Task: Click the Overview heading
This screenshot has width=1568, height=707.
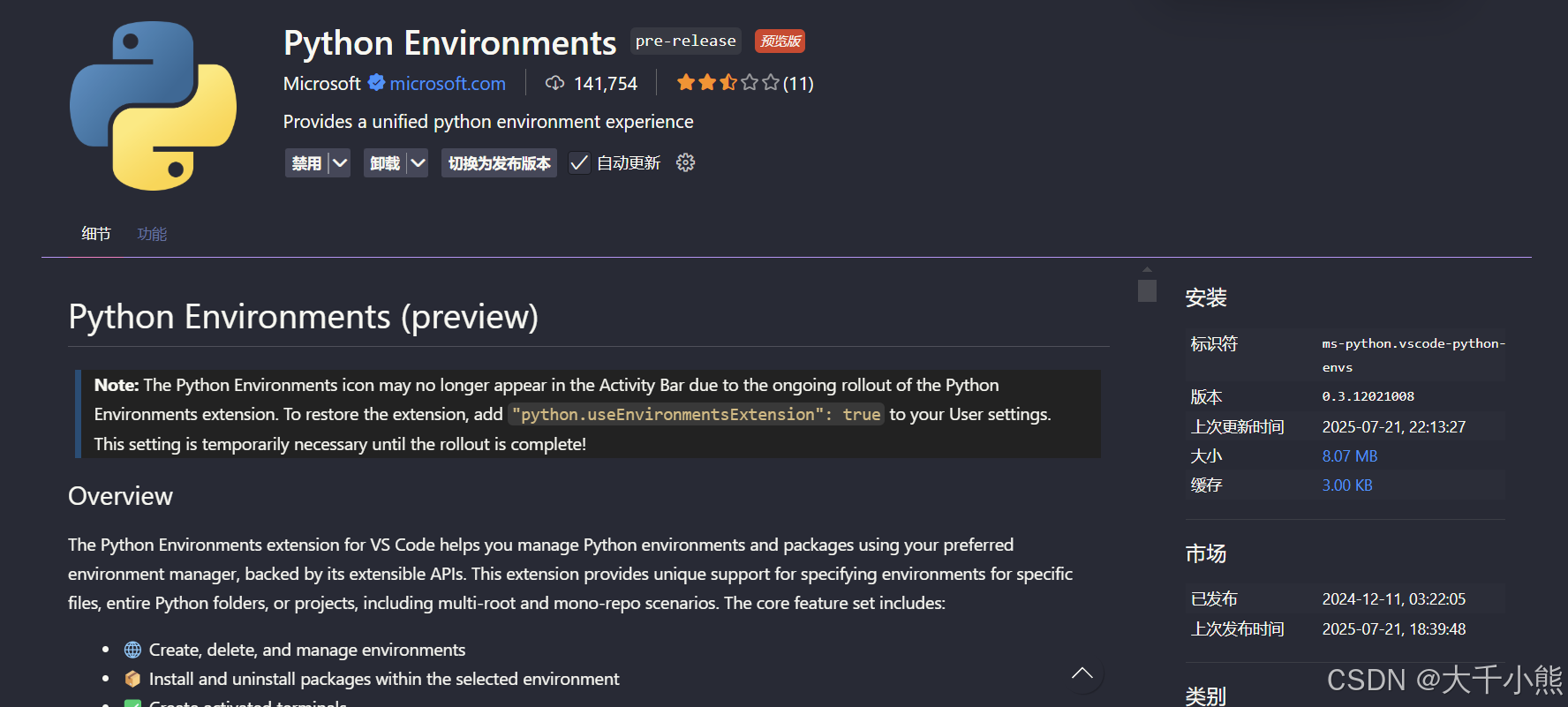Action: click(121, 496)
